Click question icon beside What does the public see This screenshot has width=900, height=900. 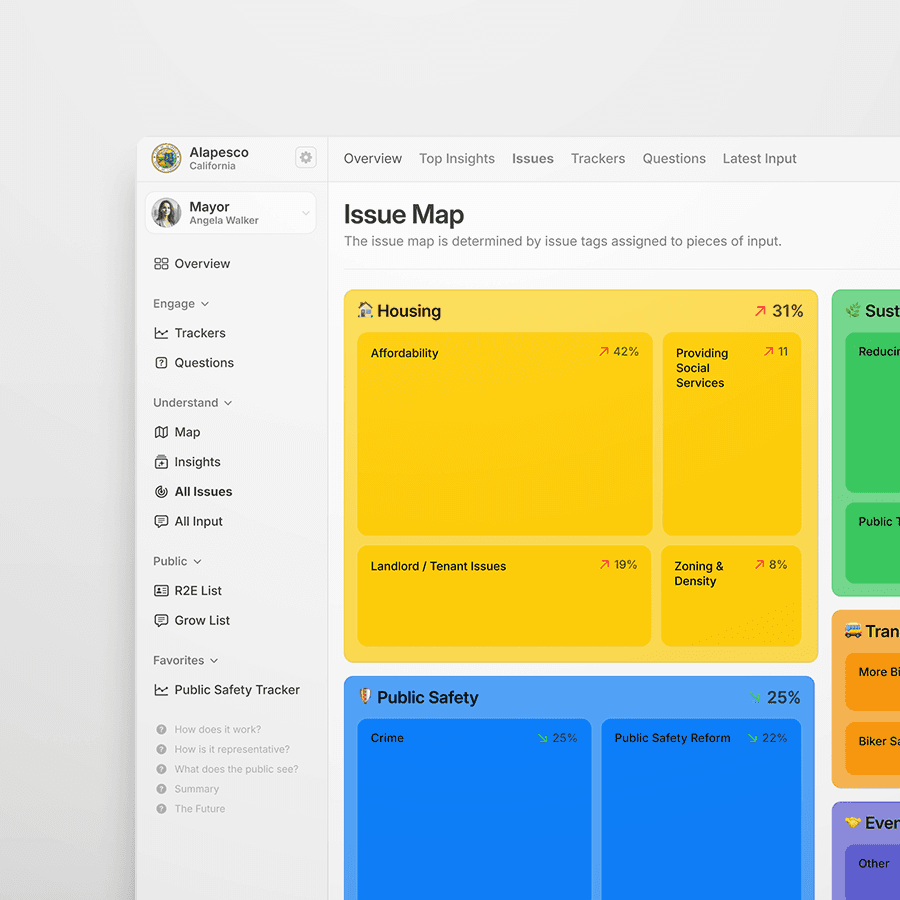coord(161,769)
